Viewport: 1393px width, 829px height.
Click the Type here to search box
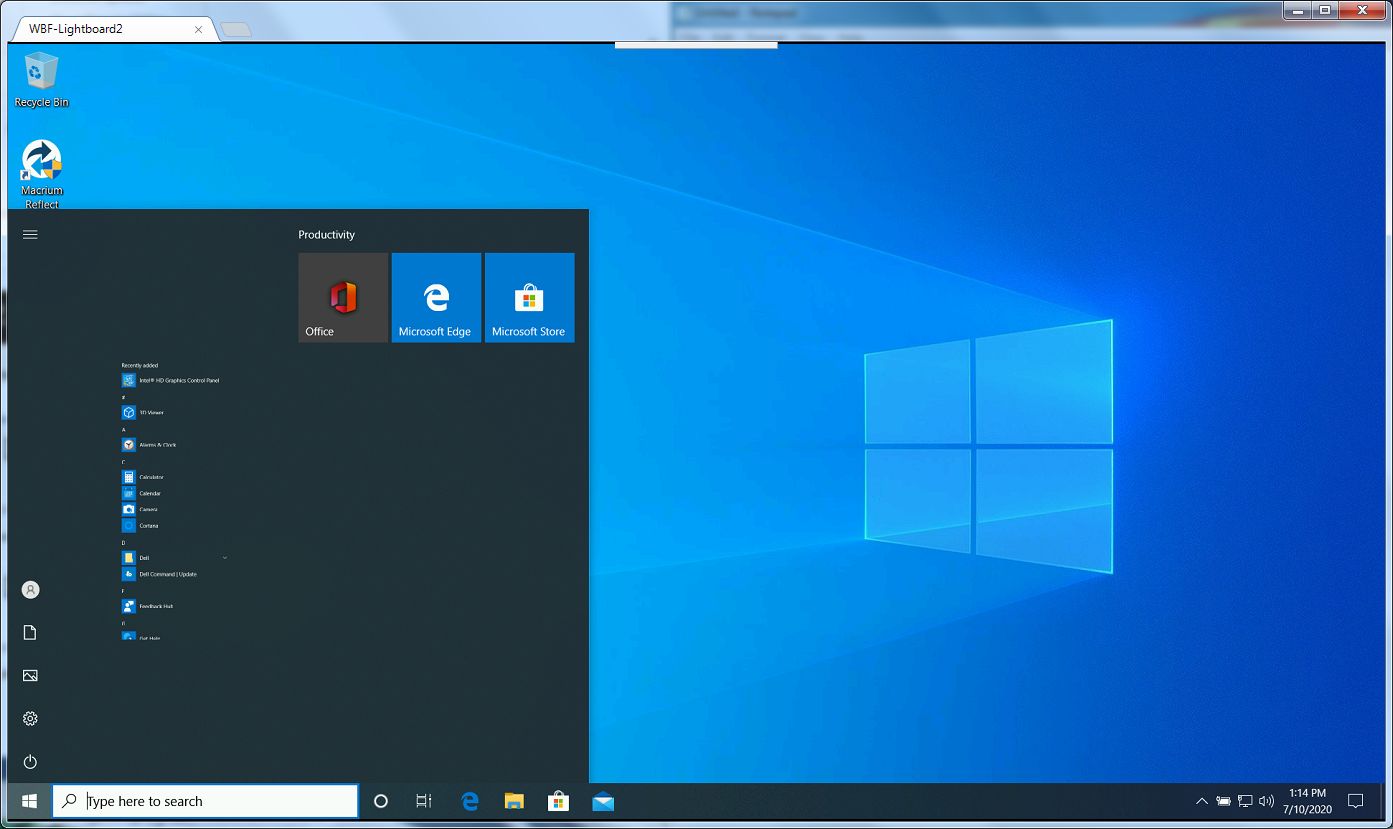(x=205, y=801)
